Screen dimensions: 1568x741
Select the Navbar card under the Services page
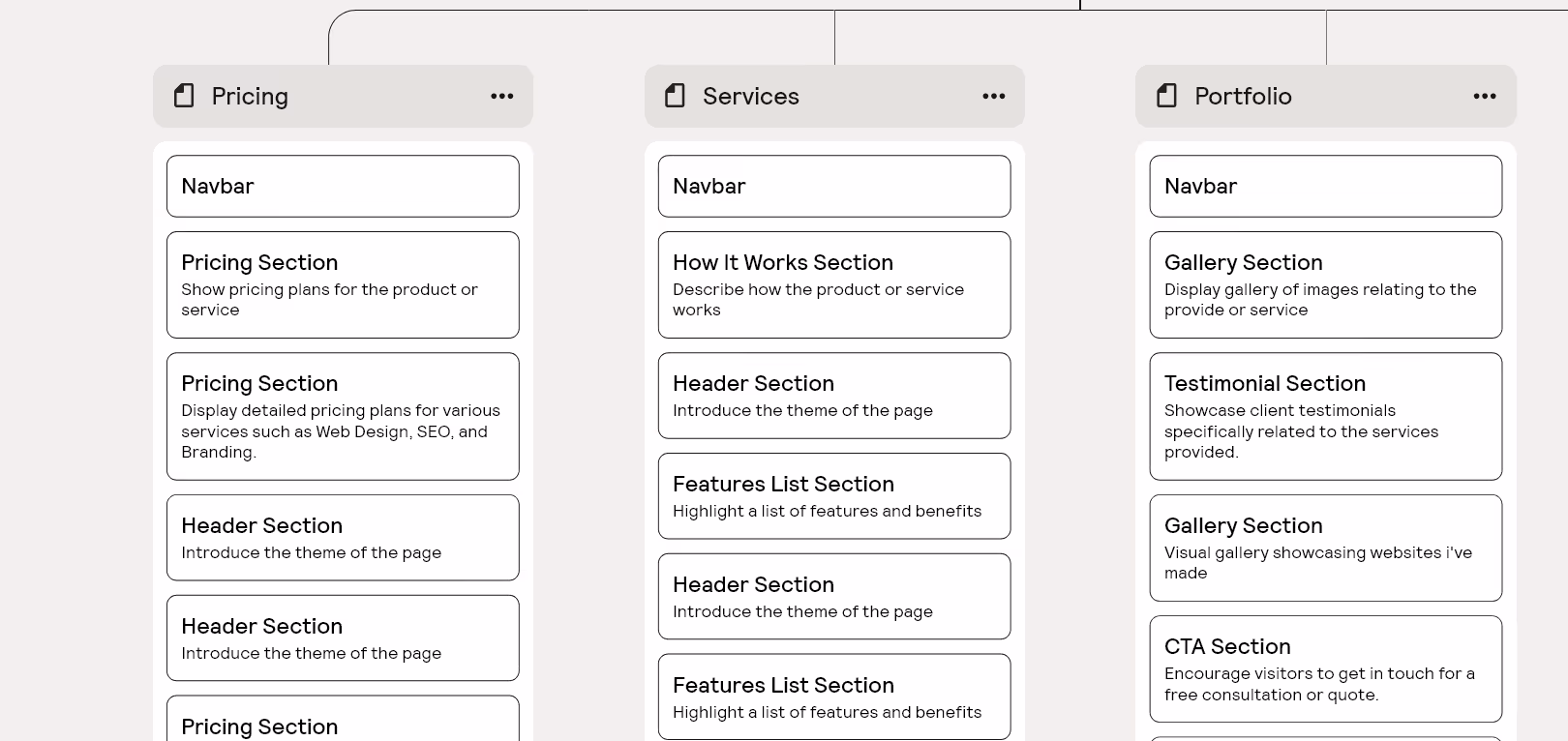click(834, 186)
